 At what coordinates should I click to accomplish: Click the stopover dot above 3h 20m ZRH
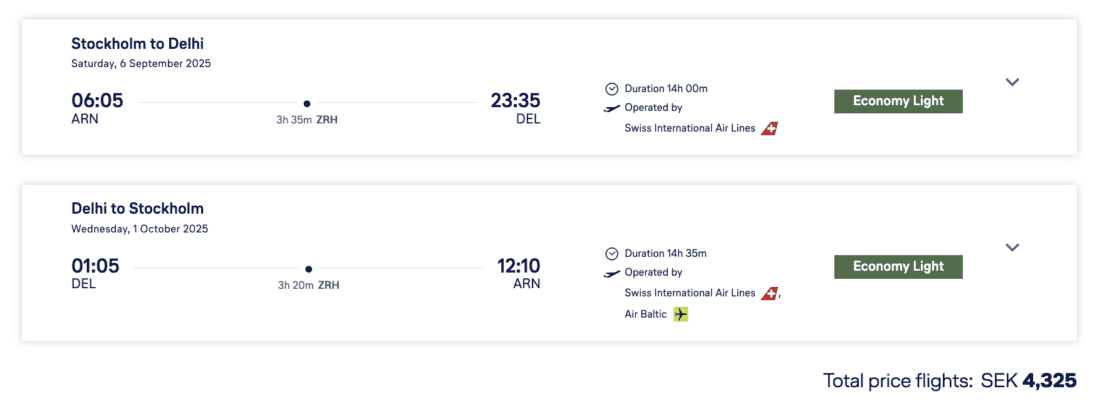coord(308,268)
